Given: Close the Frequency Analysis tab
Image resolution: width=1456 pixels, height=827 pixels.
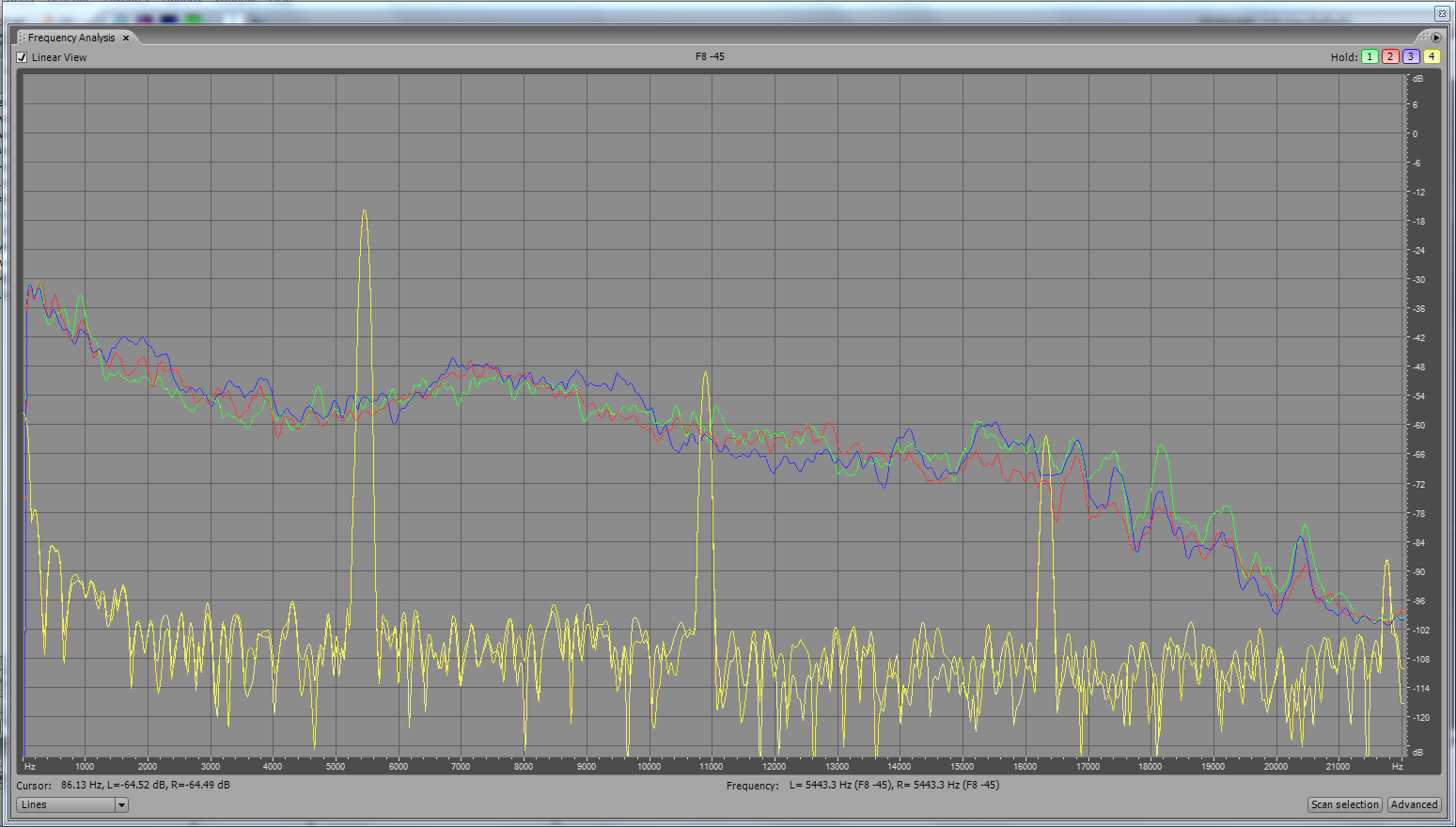Looking at the screenshot, I should 126,39.
